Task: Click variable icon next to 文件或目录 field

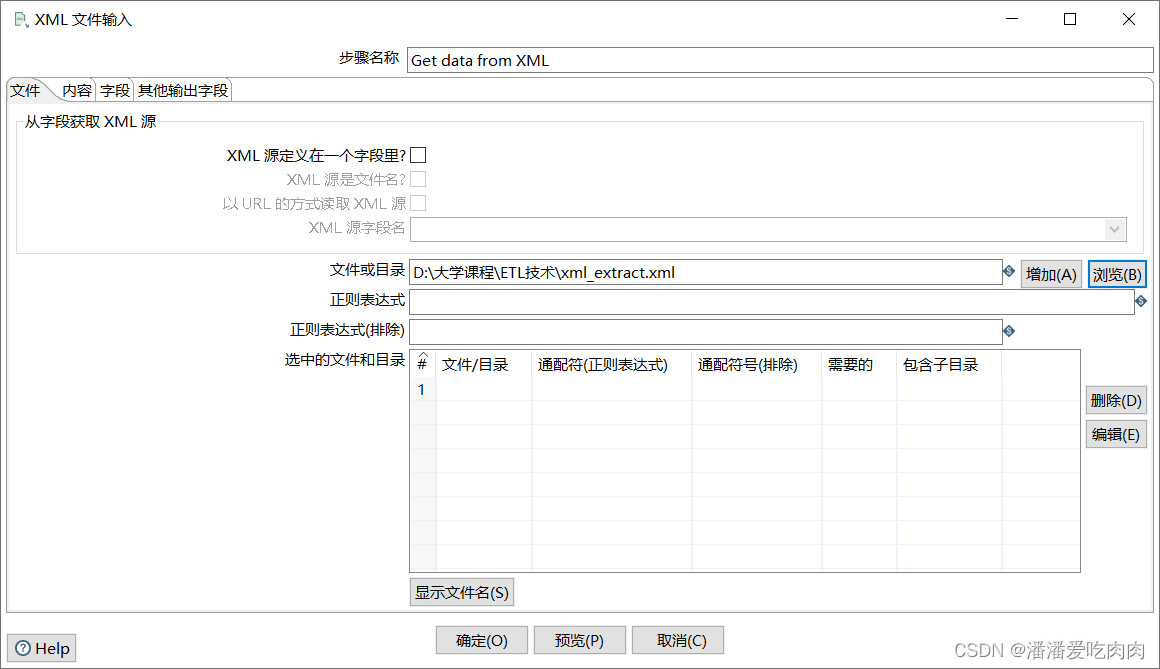Action: [x=1008, y=272]
